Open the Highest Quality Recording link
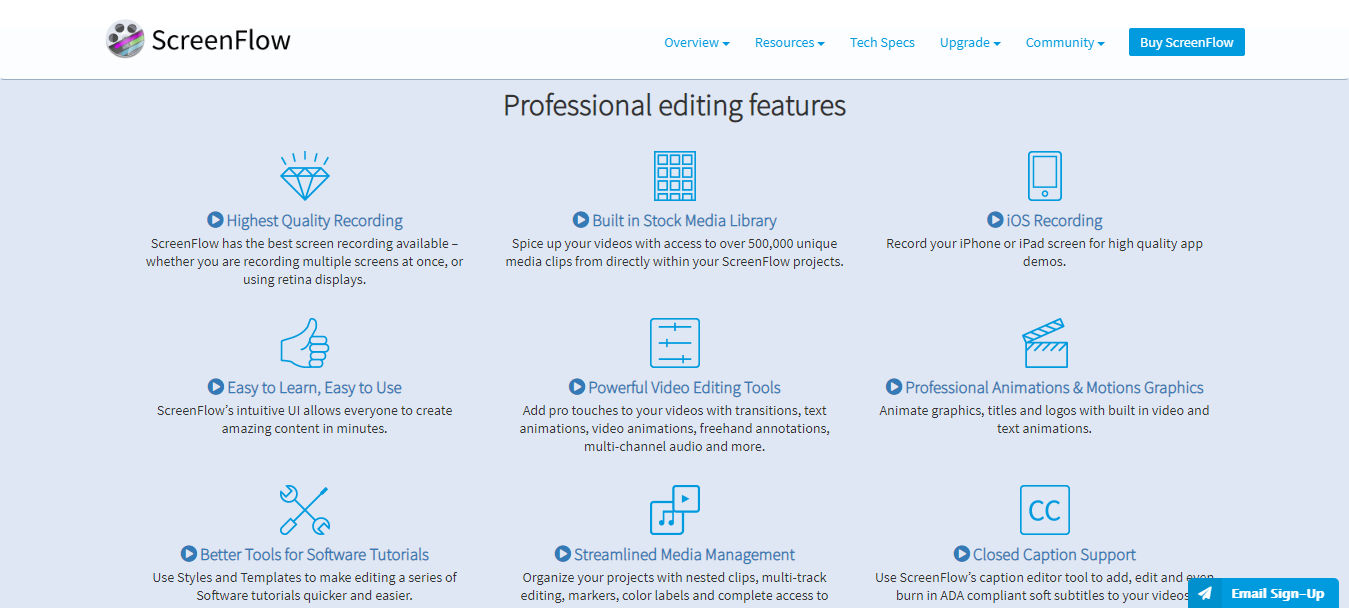 click(315, 221)
